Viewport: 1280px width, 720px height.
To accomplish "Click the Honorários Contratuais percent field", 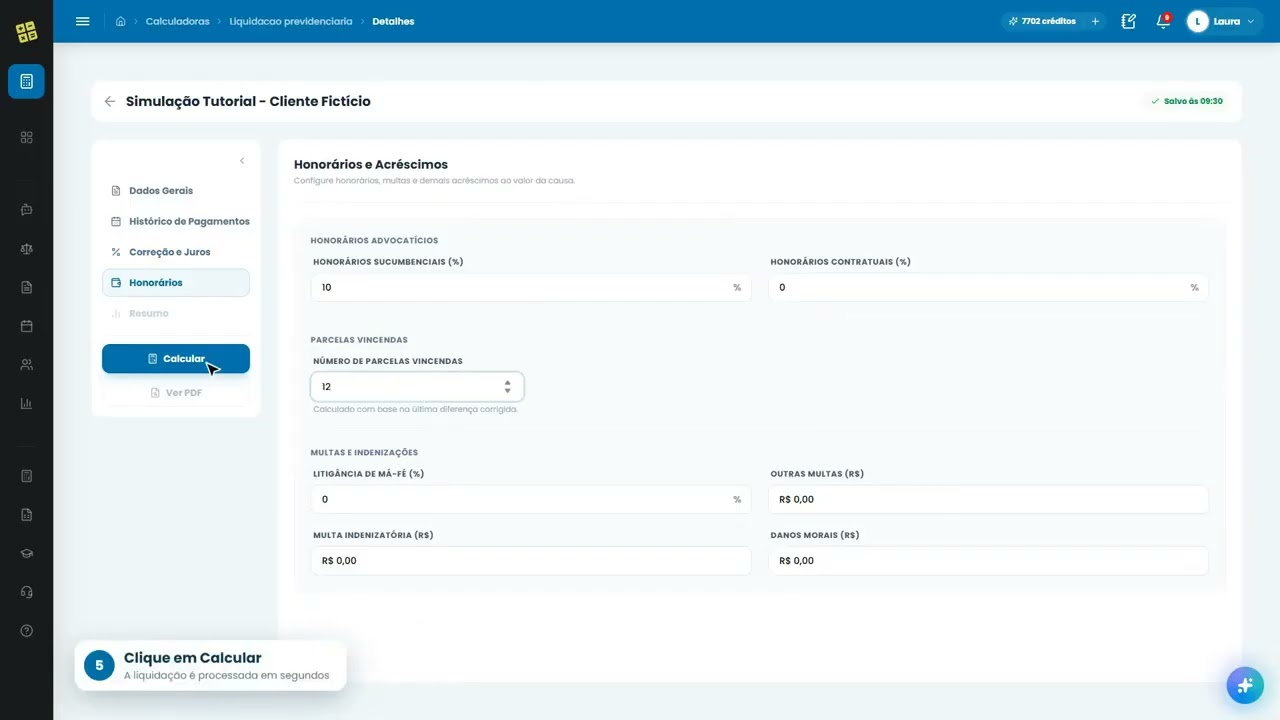I will click(988, 287).
